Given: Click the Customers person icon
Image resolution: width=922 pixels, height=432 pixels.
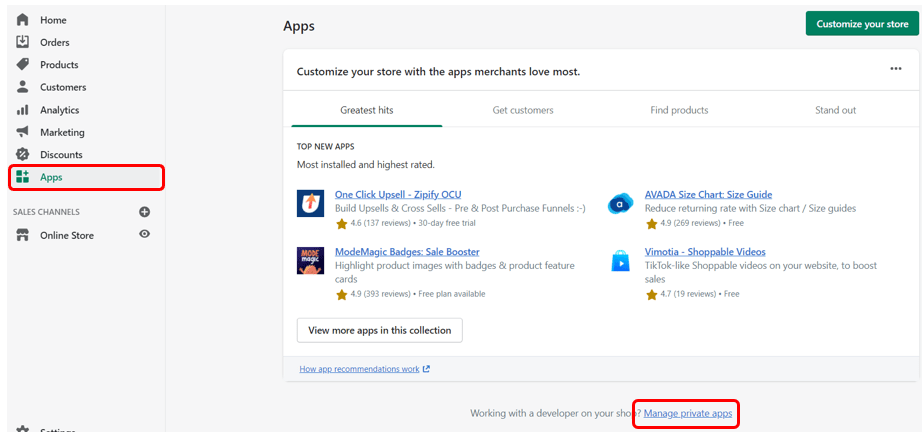Looking at the screenshot, I should pos(22,87).
